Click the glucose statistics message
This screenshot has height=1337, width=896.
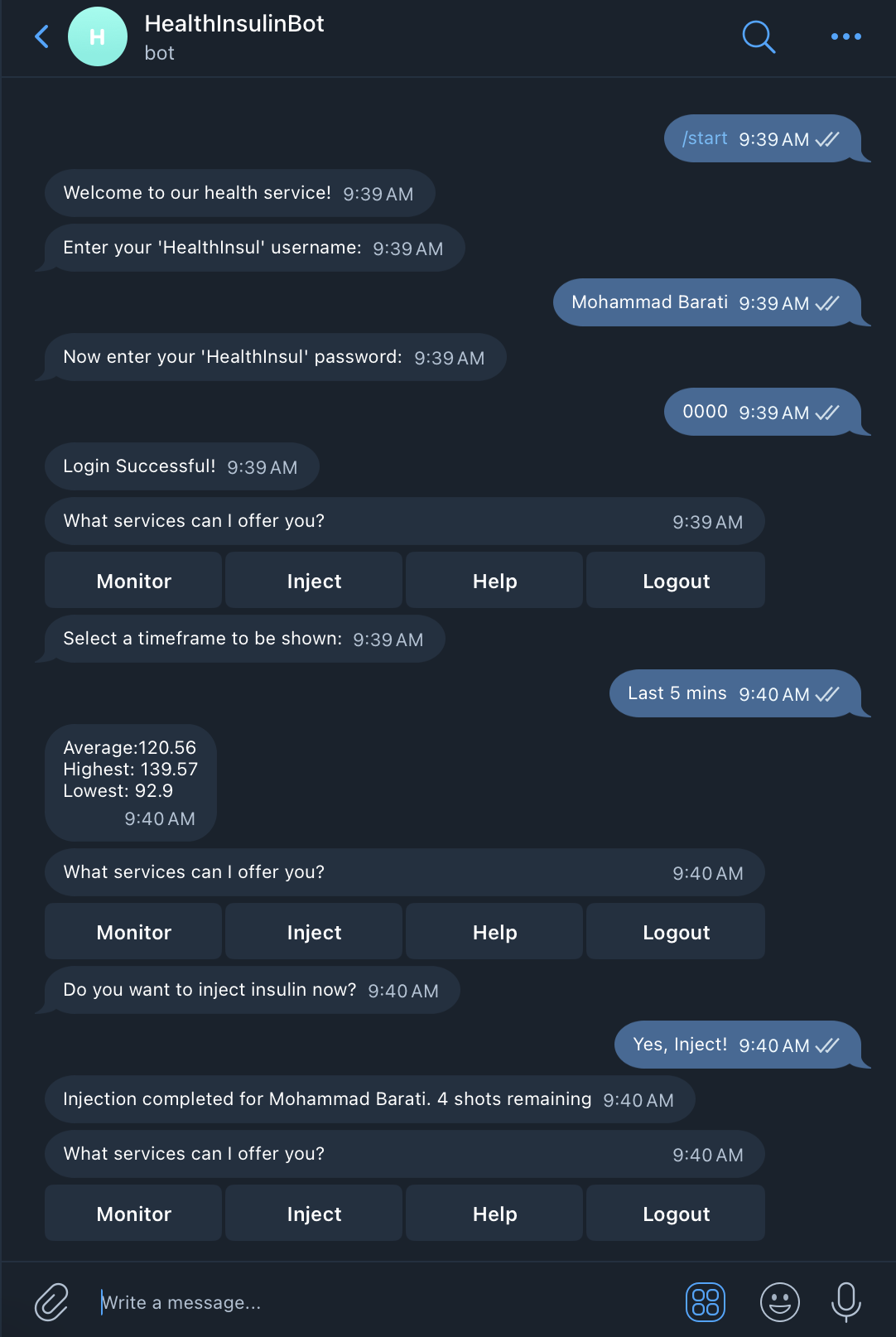130,782
